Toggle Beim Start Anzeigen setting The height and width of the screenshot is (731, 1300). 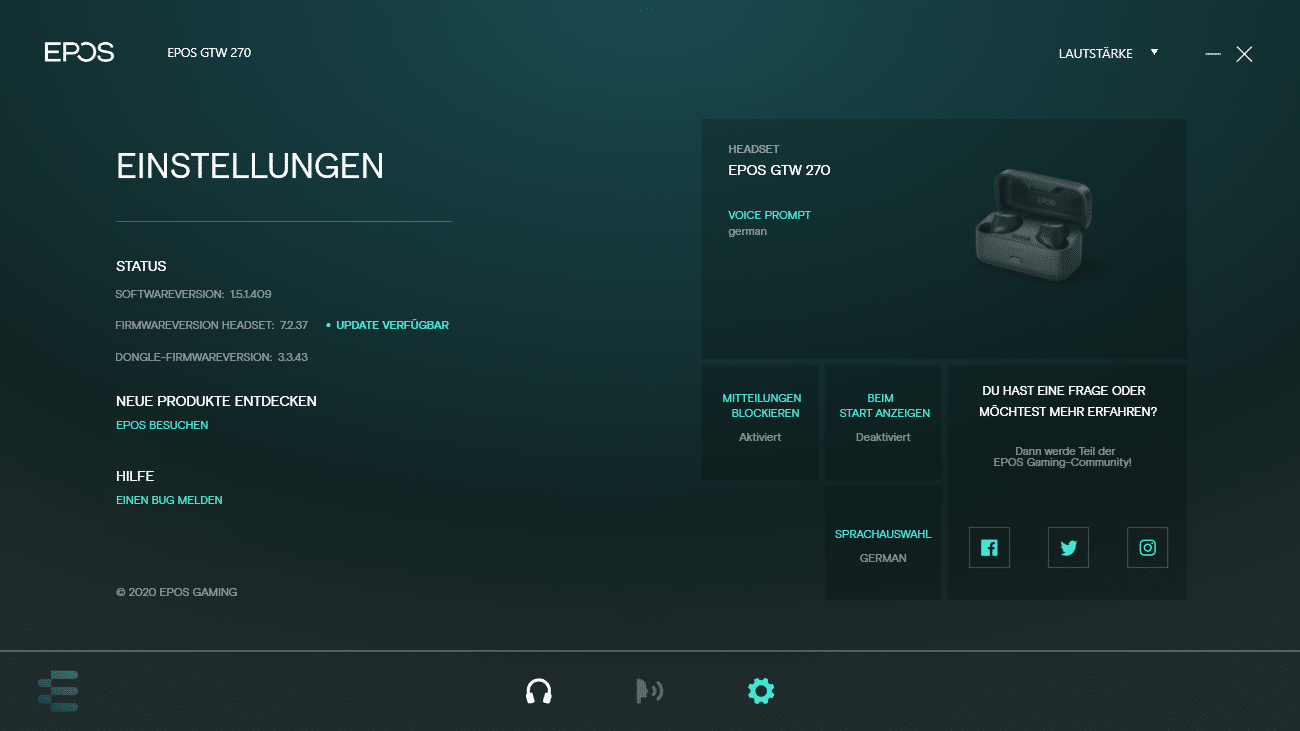(x=883, y=421)
